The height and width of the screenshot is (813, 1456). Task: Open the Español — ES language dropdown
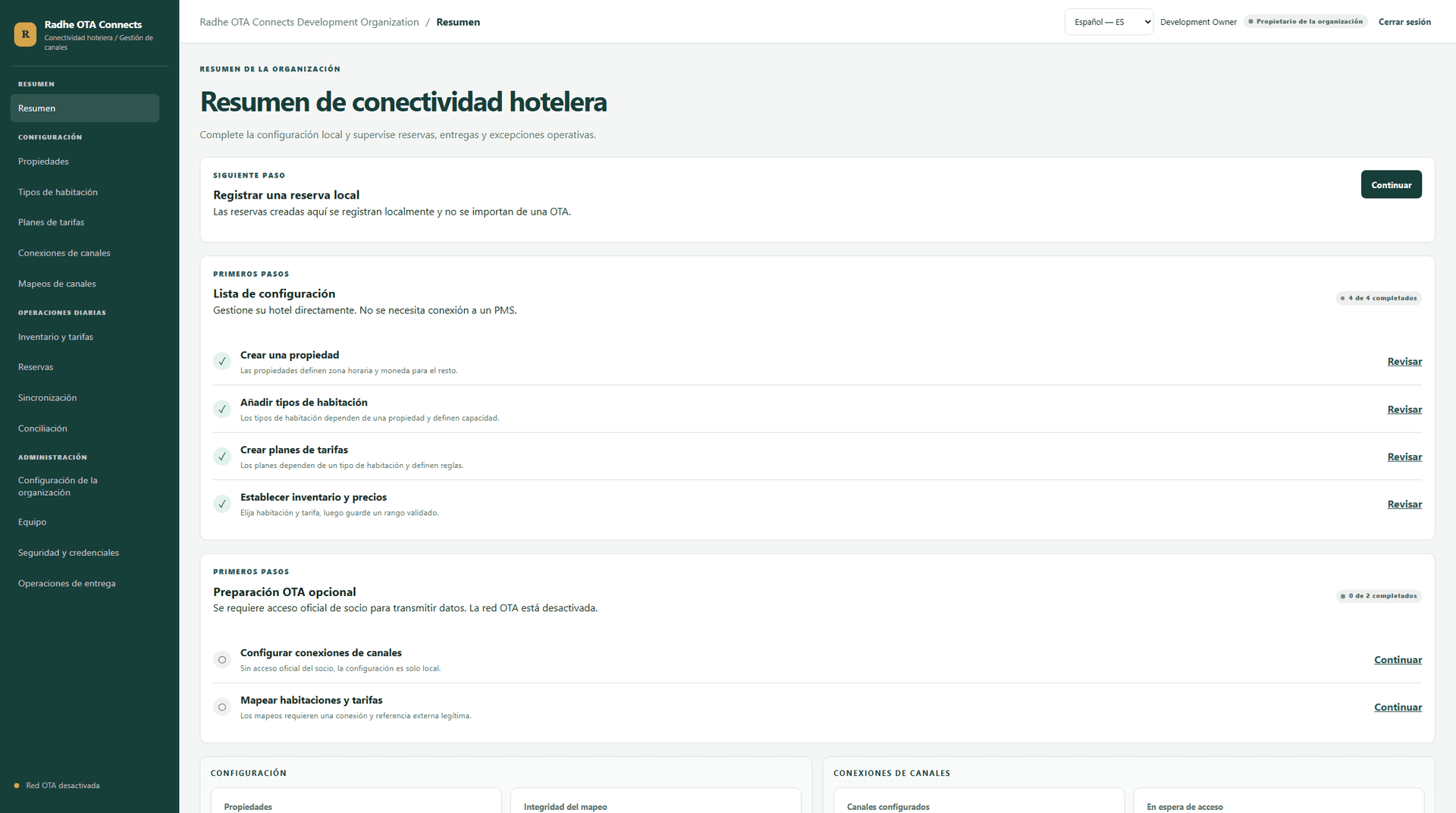coord(1109,22)
